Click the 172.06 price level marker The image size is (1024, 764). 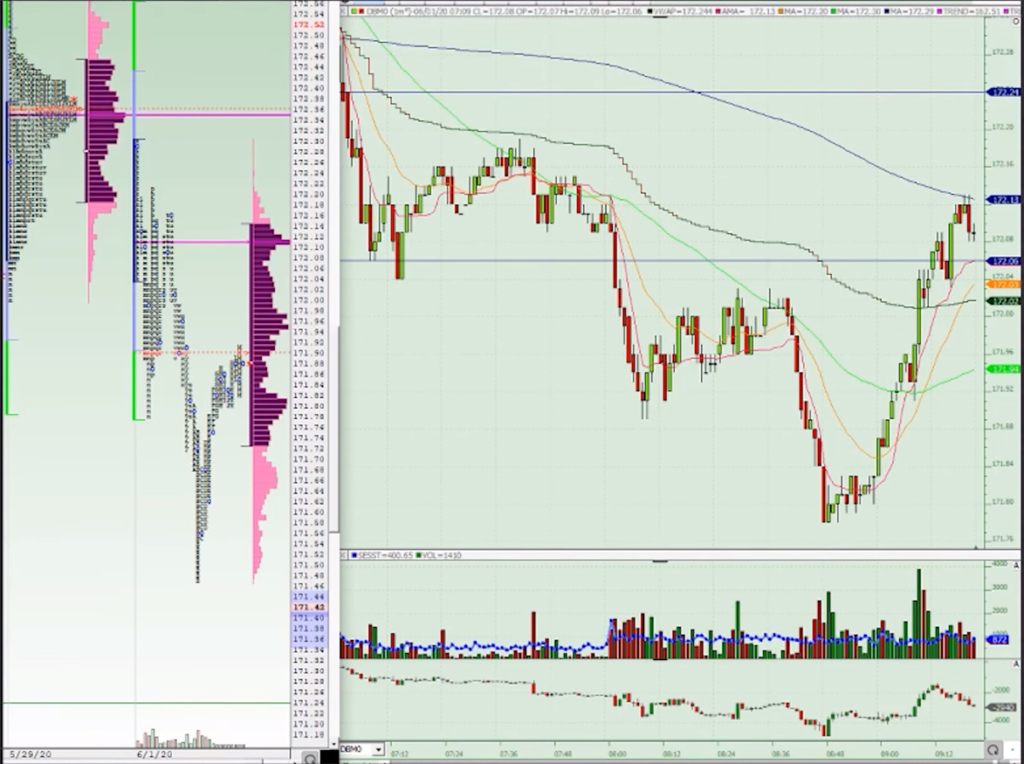[1003, 261]
